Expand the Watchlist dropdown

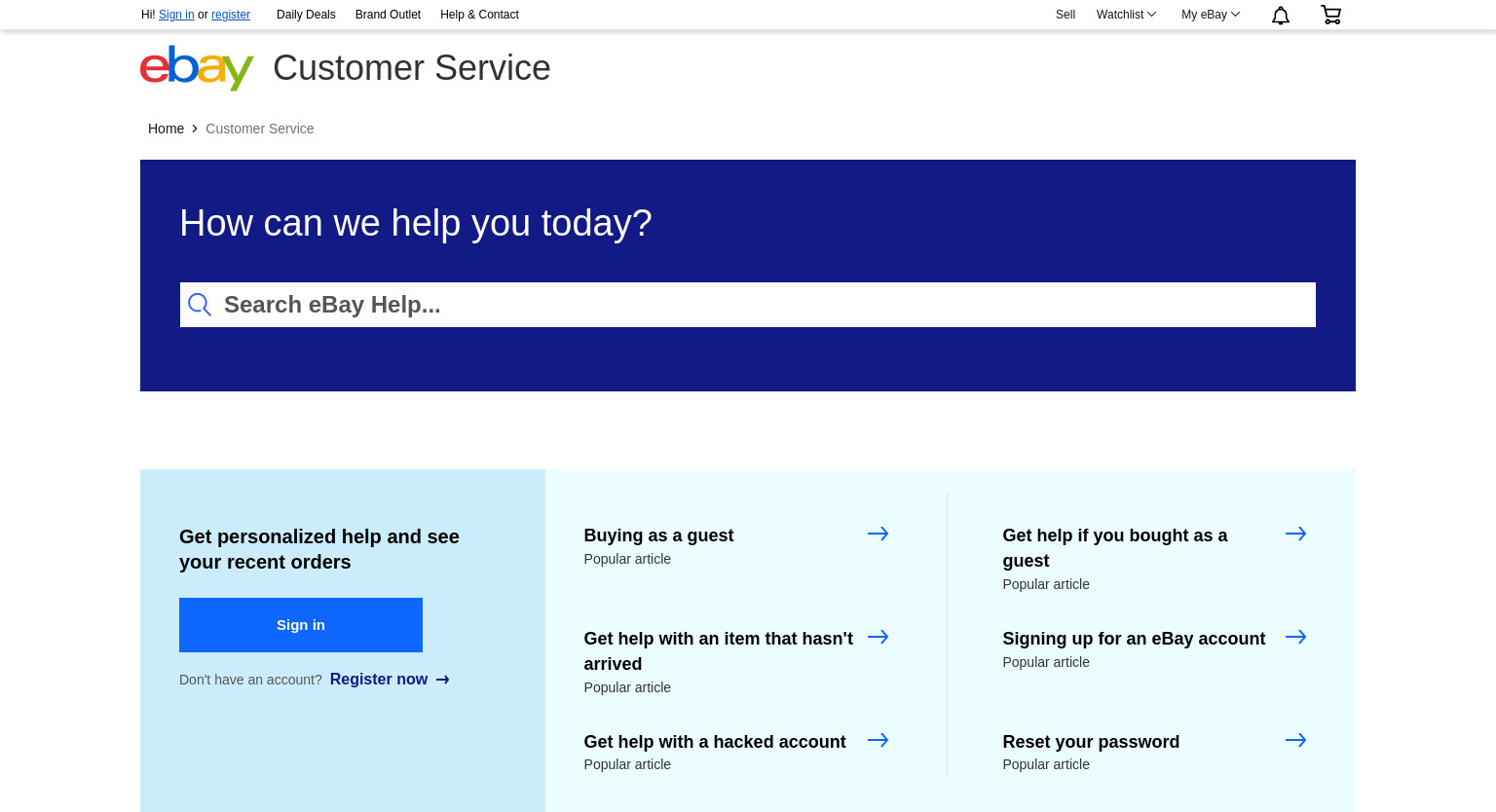pos(1126,15)
